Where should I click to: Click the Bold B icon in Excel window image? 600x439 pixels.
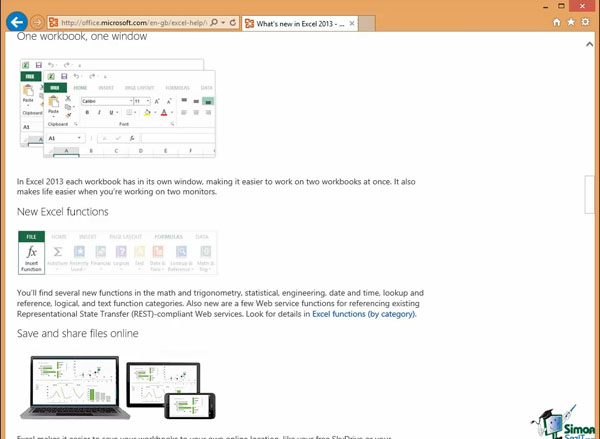tap(87, 112)
